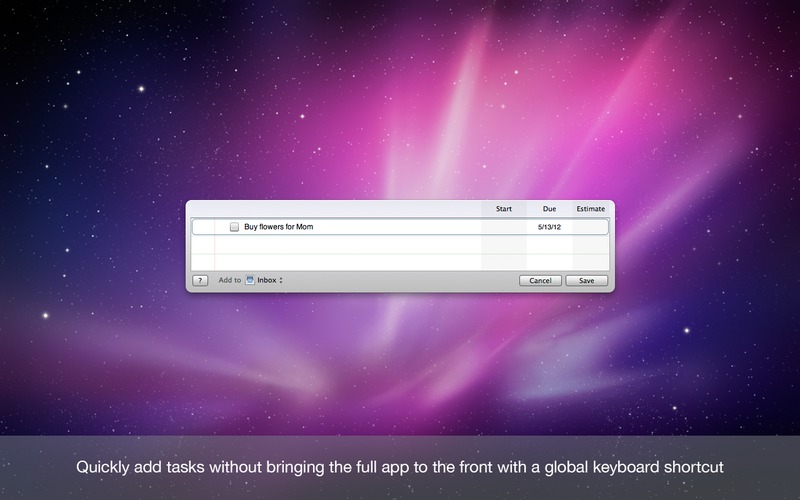Click the Due column header
The height and width of the screenshot is (500, 800).
click(549, 209)
